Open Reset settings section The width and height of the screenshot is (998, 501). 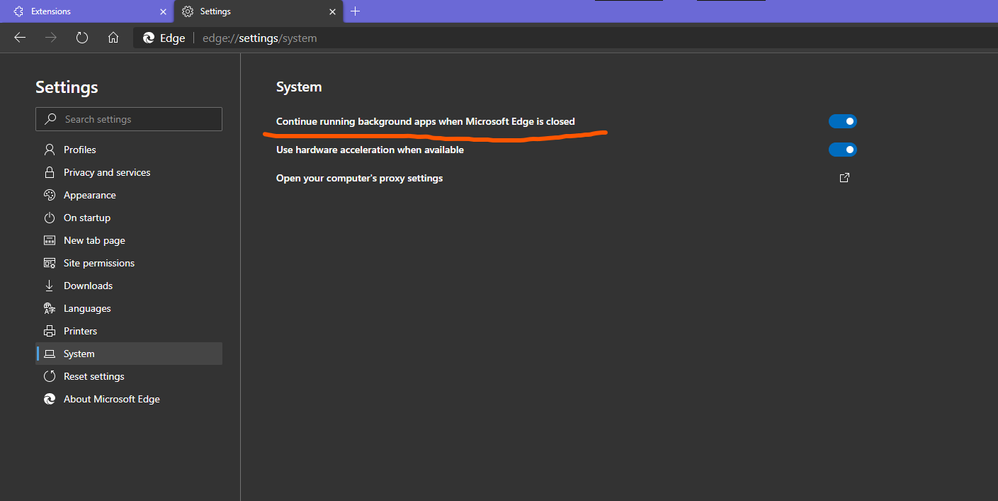pos(129,376)
